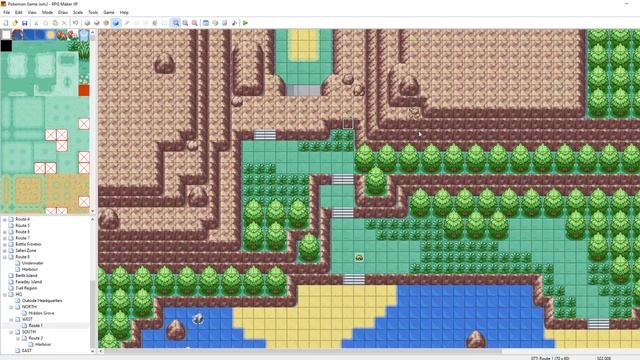Open the Script Editor icon
The image size is (640, 360).
224,23
